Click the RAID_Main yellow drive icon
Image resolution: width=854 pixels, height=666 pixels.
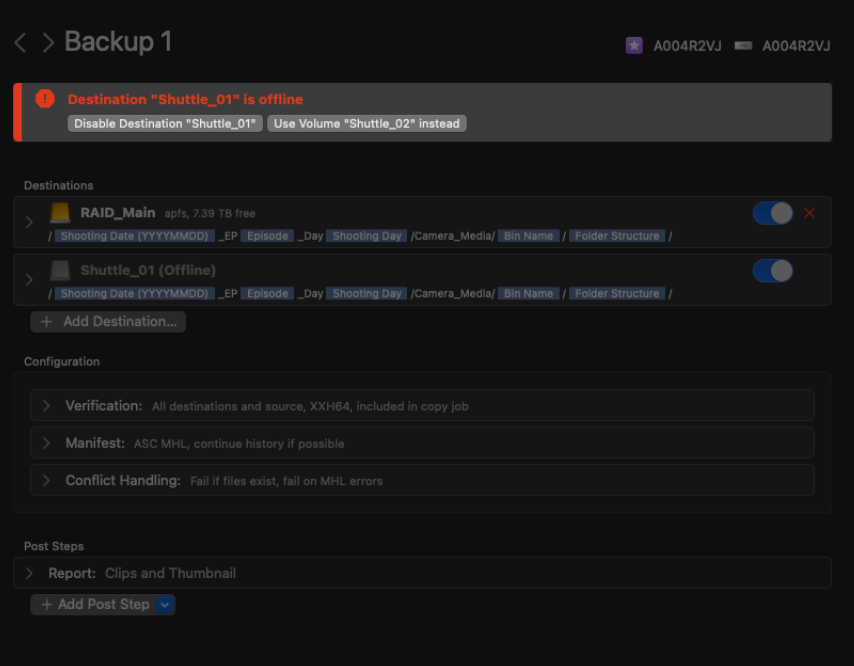coord(61,213)
